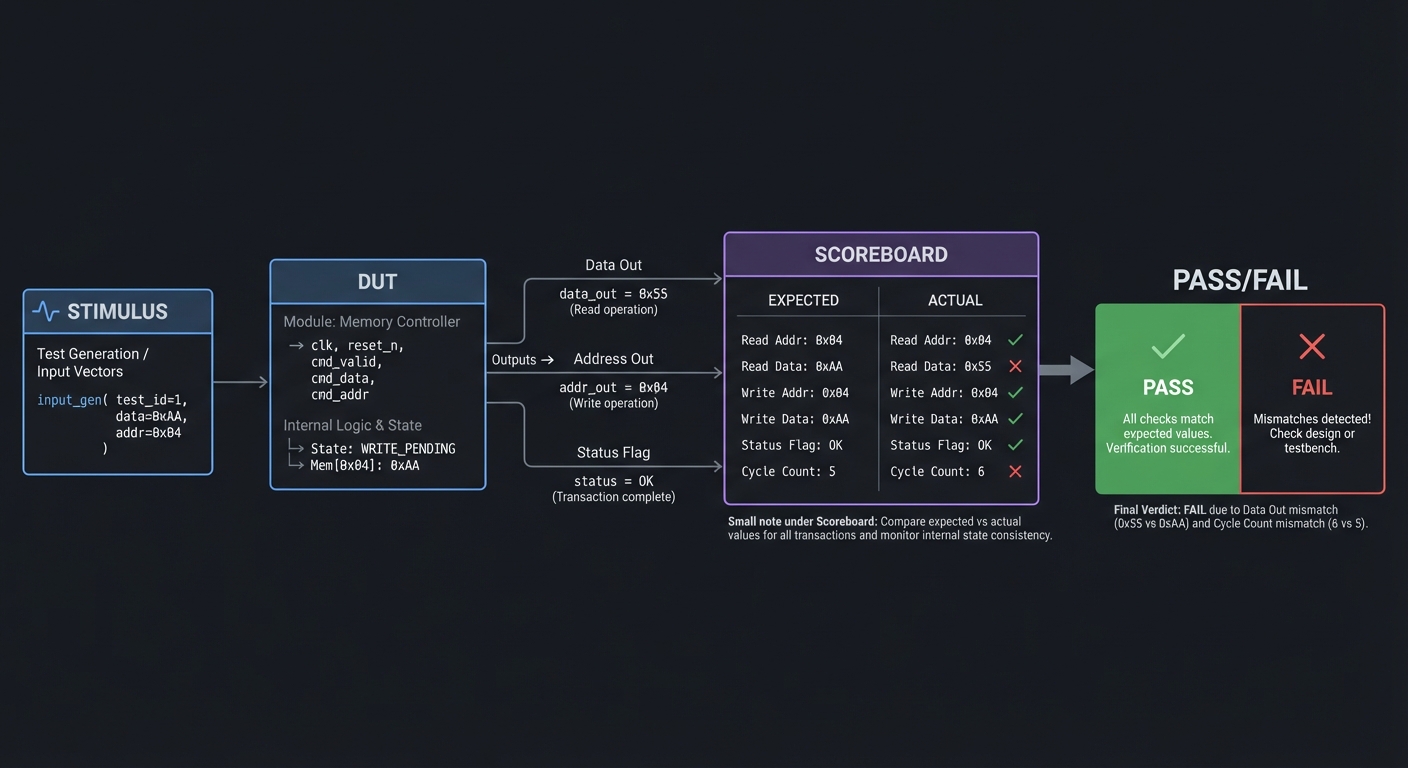Click the red X beside Read Data 0x55
The width and height of the screenshot is (1408, 768).
tap(1015, 366)
